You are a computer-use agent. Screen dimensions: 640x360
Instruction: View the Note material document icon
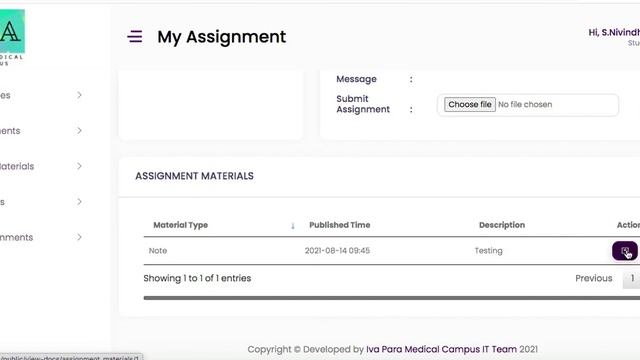pos(624,251)
